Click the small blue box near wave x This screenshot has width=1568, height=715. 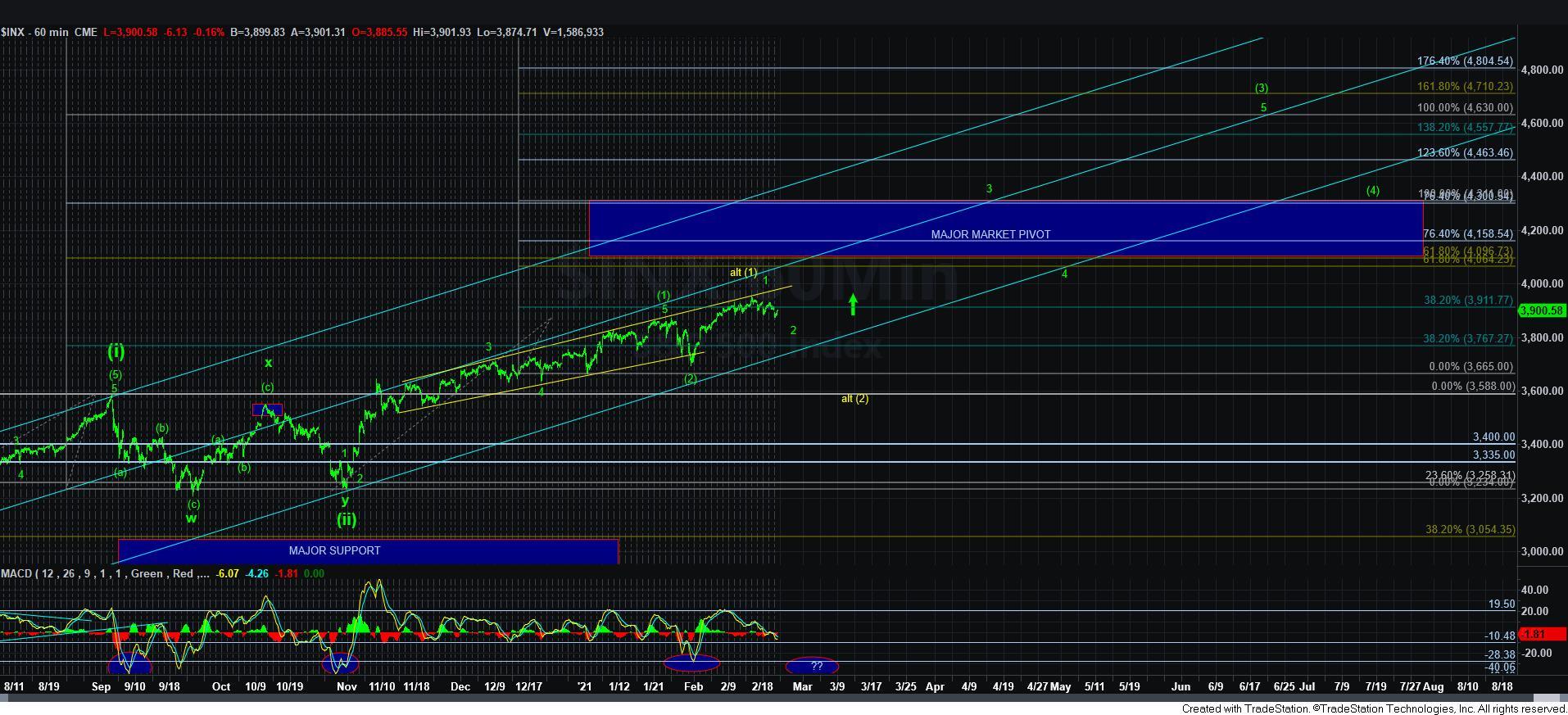pyautogui.click(x=267, y=409)
